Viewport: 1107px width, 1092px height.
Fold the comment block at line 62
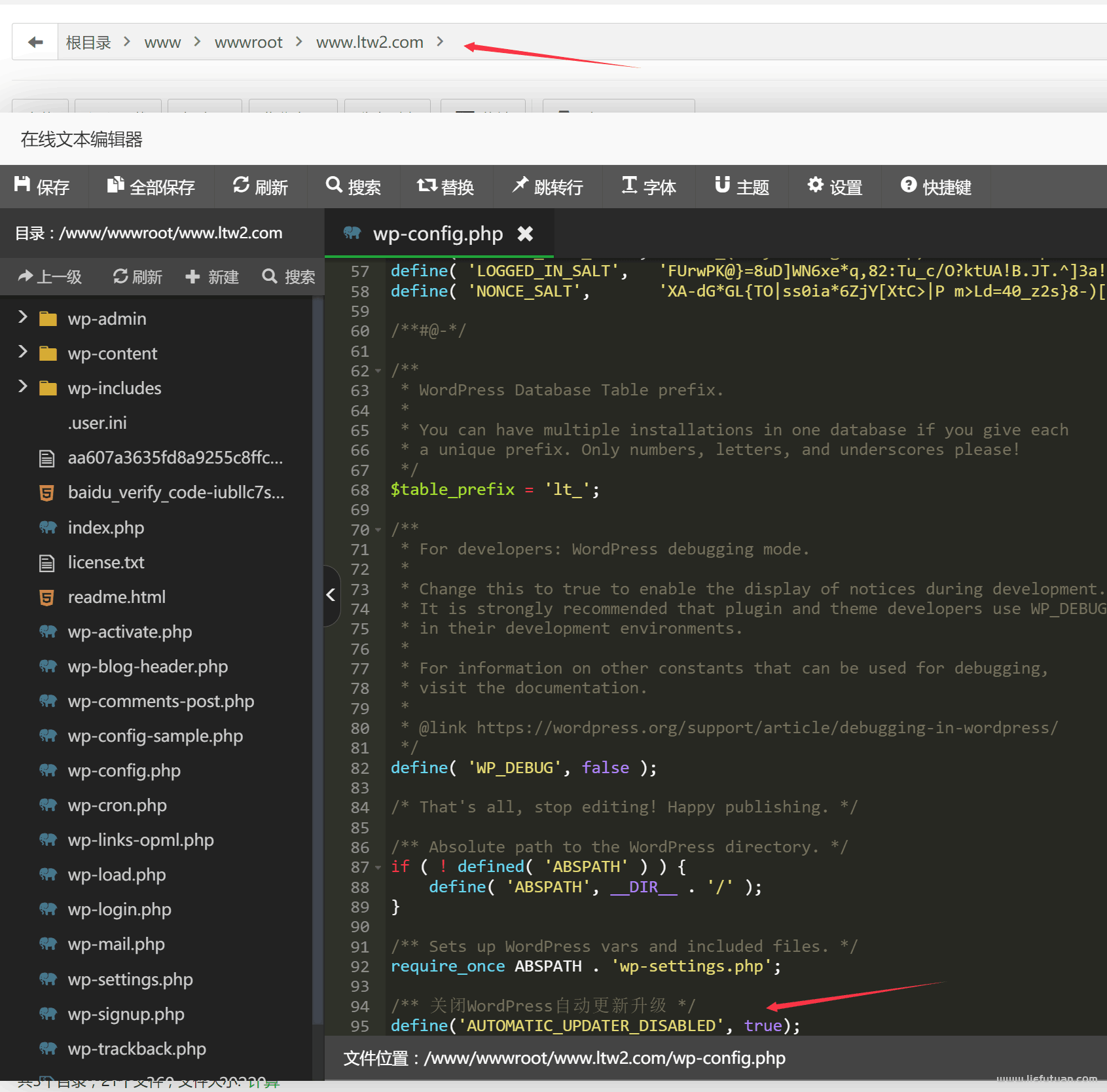378,371
